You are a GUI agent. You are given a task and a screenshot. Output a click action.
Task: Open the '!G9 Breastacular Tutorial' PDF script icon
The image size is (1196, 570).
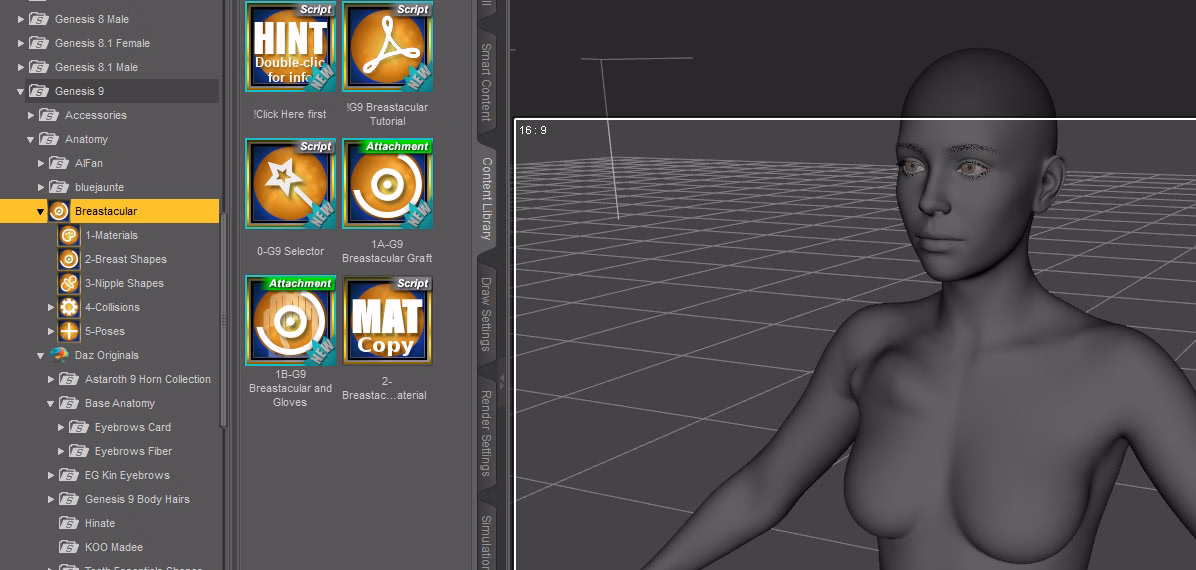387,47
